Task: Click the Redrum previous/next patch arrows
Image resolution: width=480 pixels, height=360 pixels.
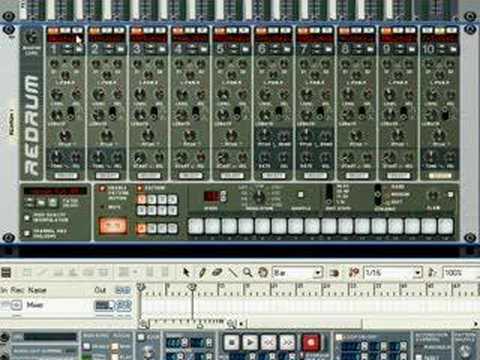Action: pos(29,202)
